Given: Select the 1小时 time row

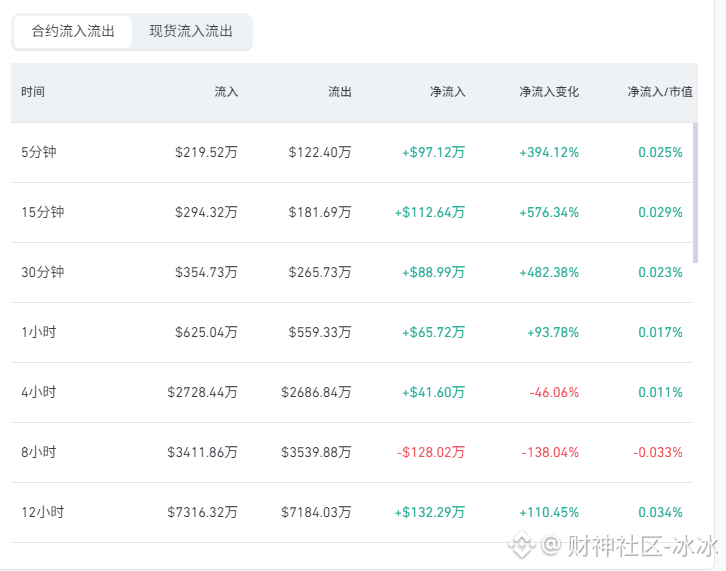Looking at the screenshot, I should coord(352,333).
